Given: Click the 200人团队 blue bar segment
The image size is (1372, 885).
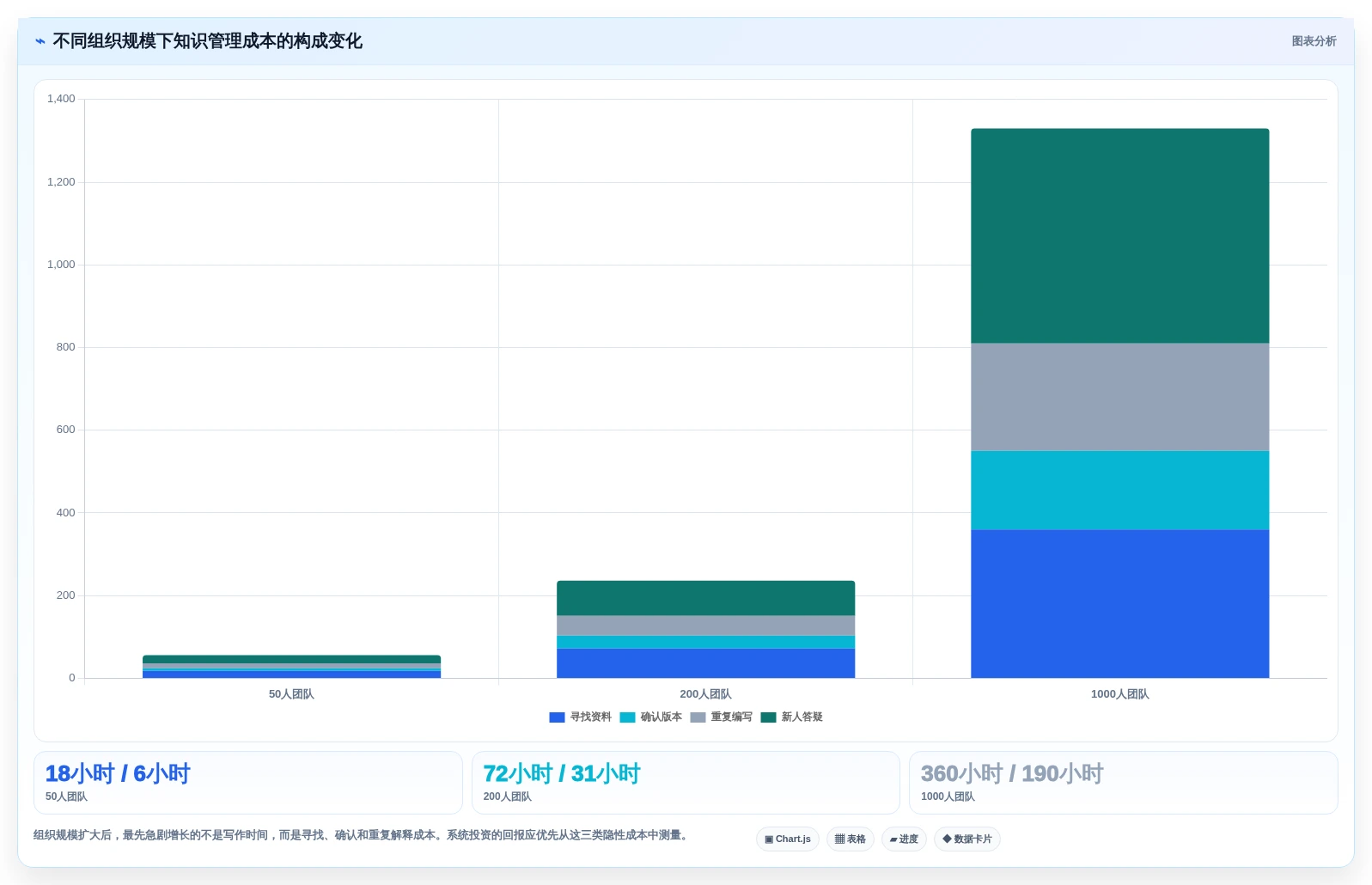Looking at the screenshot, I should [x=706, y=663].
